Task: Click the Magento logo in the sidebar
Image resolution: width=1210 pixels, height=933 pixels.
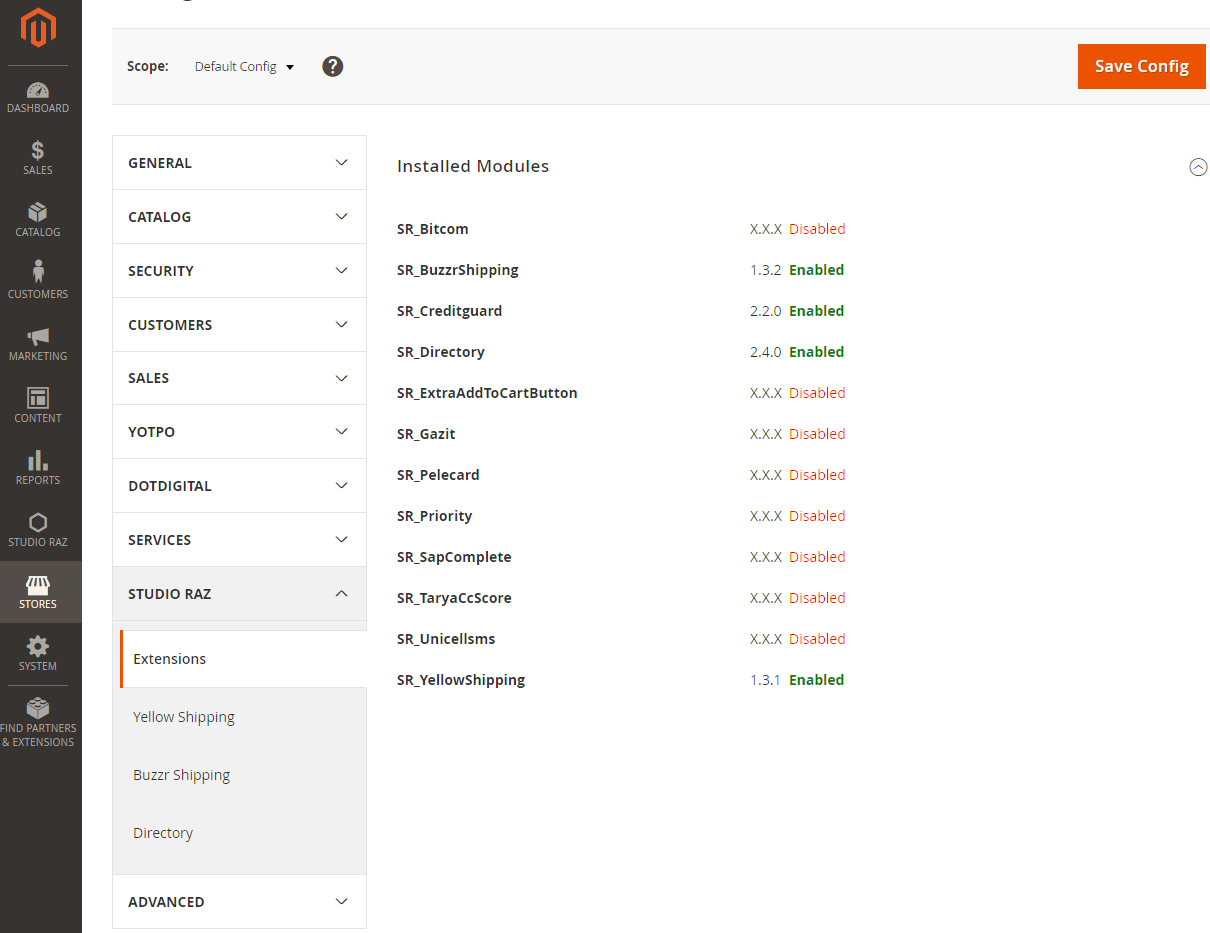Action: [x=38, y=28]
